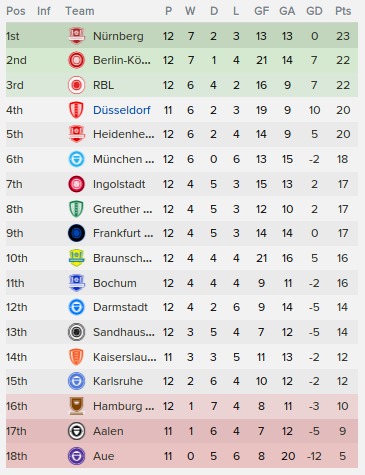Select the dark blue Frankfurt badge
Viewport: 365px width, 475px height.
point(76,233)
